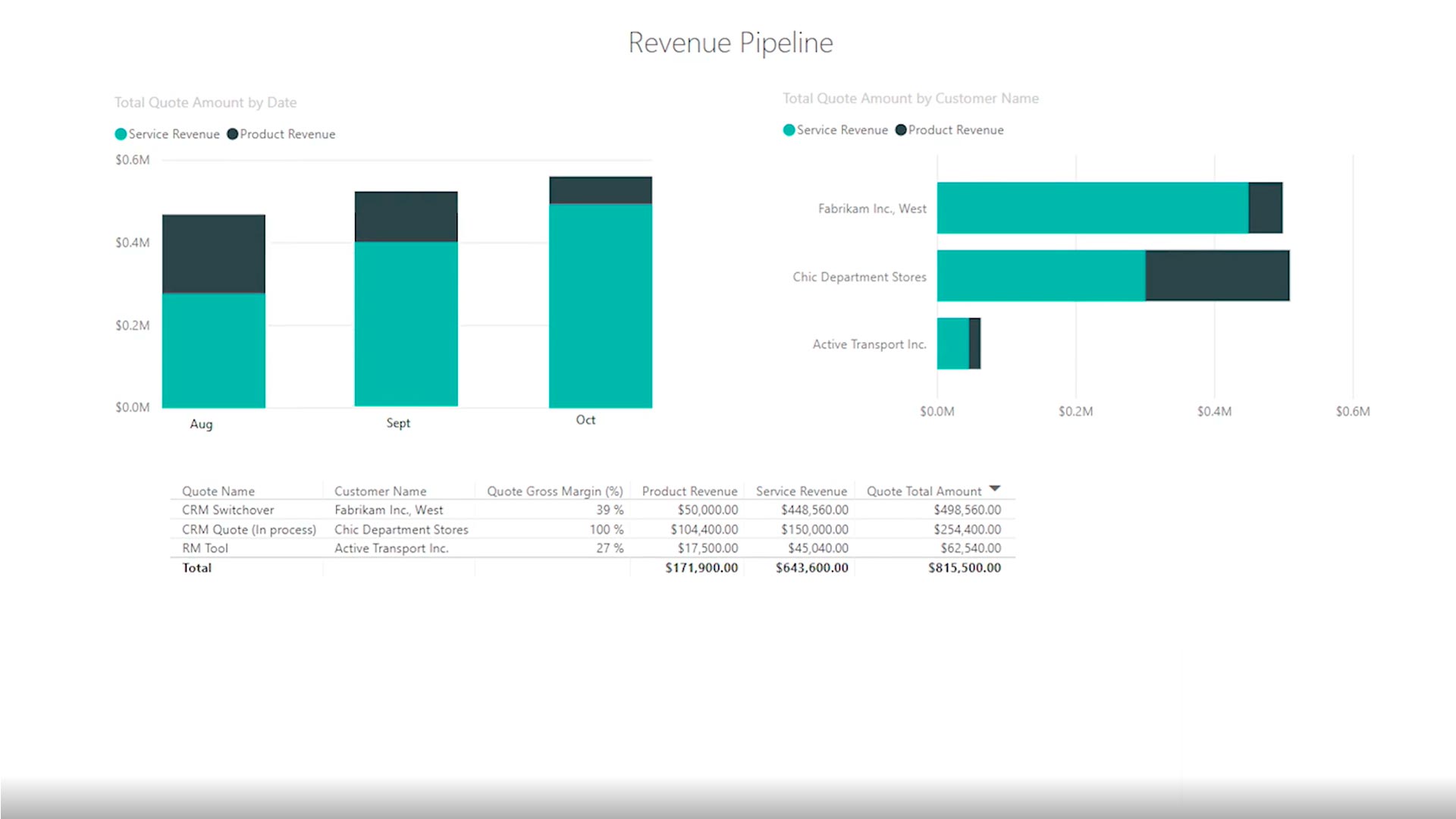This screenshot has width=1456, height=819.
Task: Select the CRM Switchover table row
Action: [x=228, y=510]
